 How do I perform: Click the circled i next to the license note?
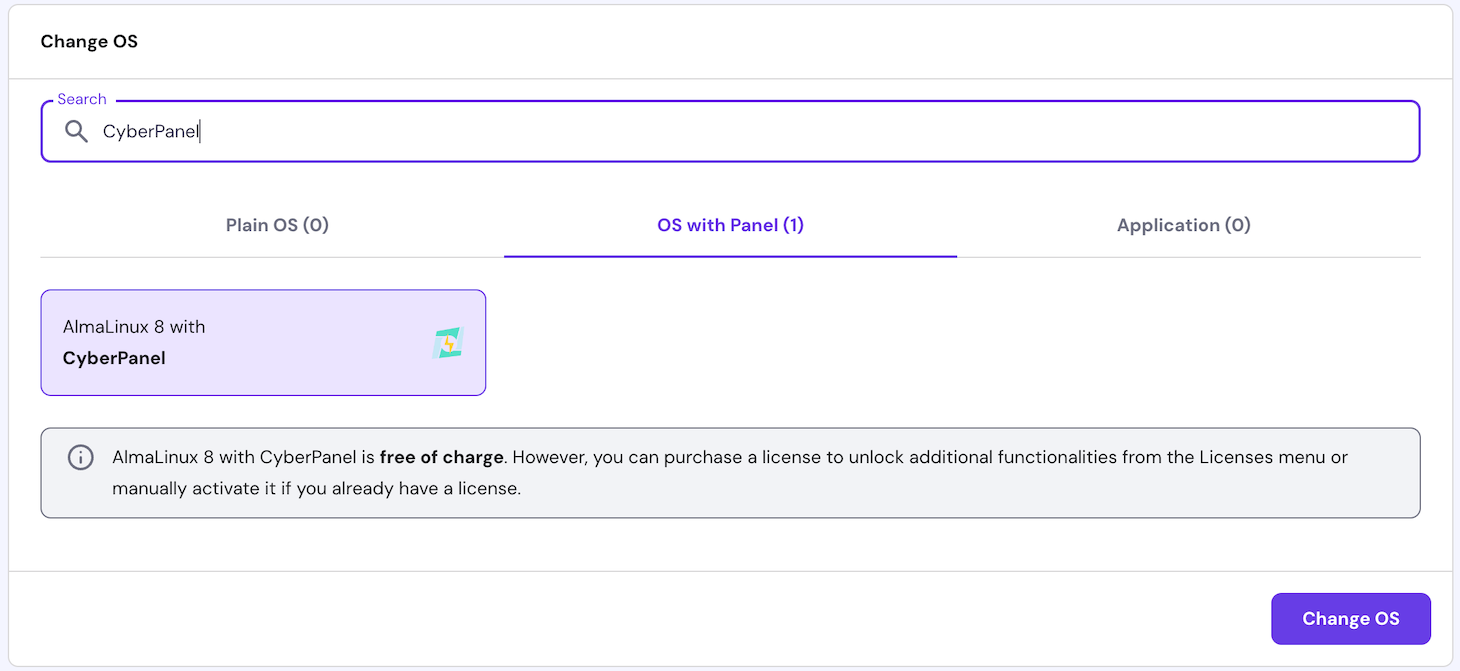80,457
